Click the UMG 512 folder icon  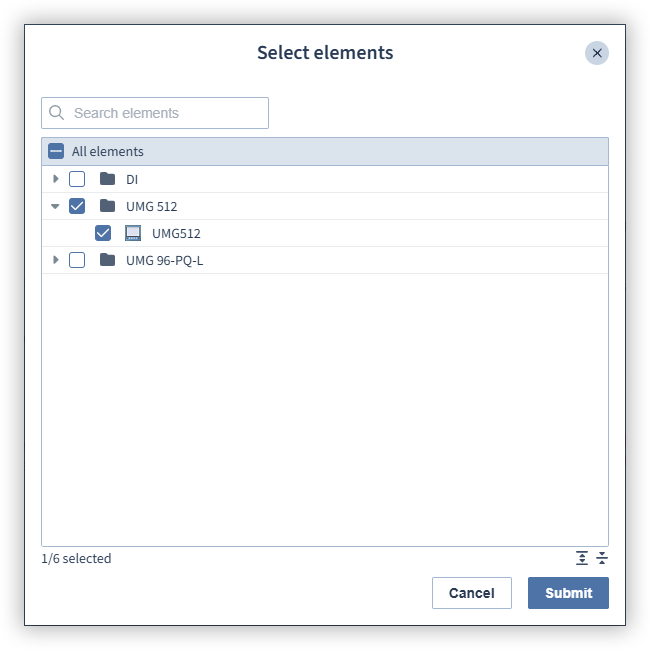point(107,206)
